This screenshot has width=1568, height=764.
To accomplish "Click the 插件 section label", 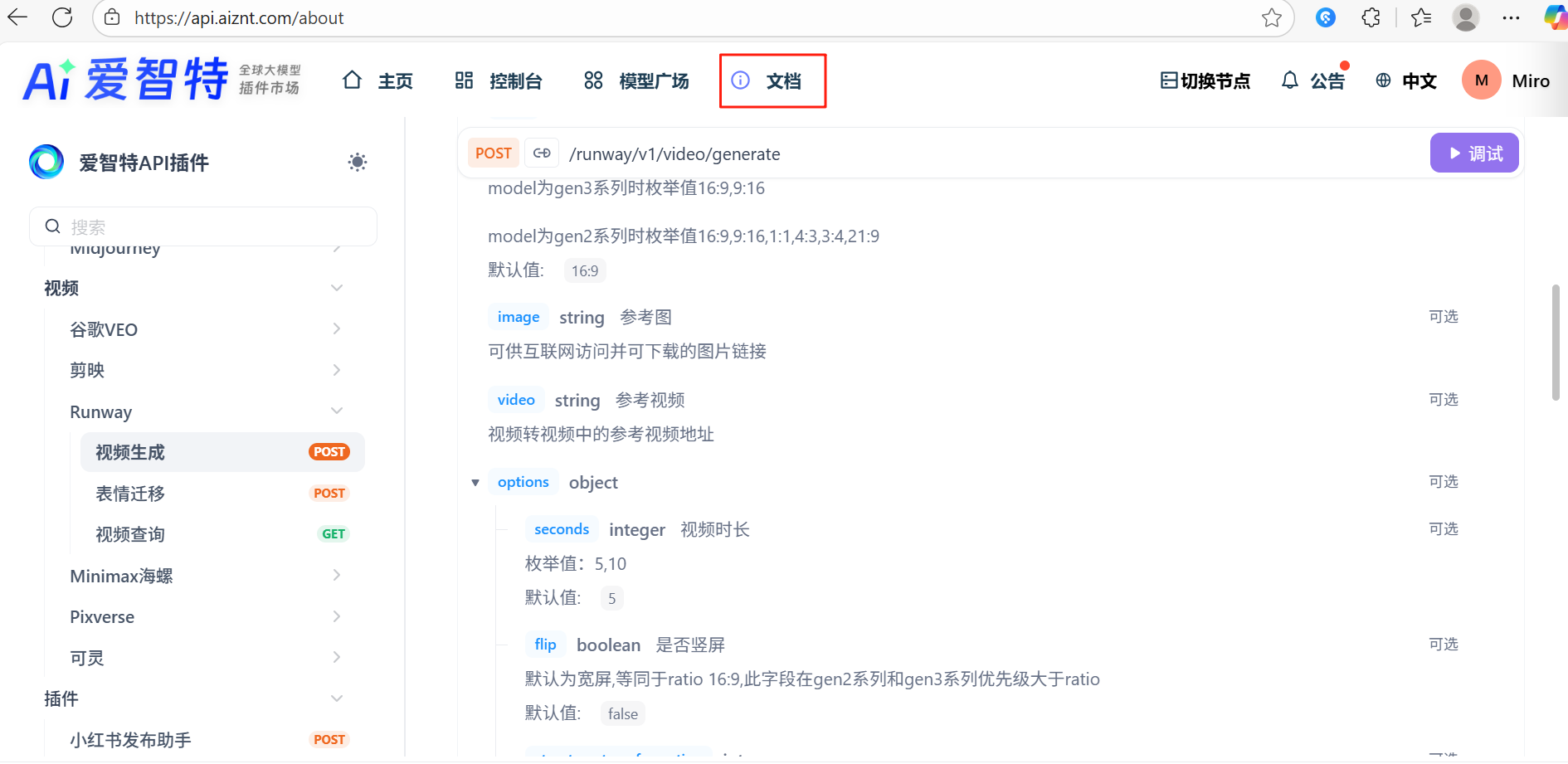I will (x=61, y=698).
